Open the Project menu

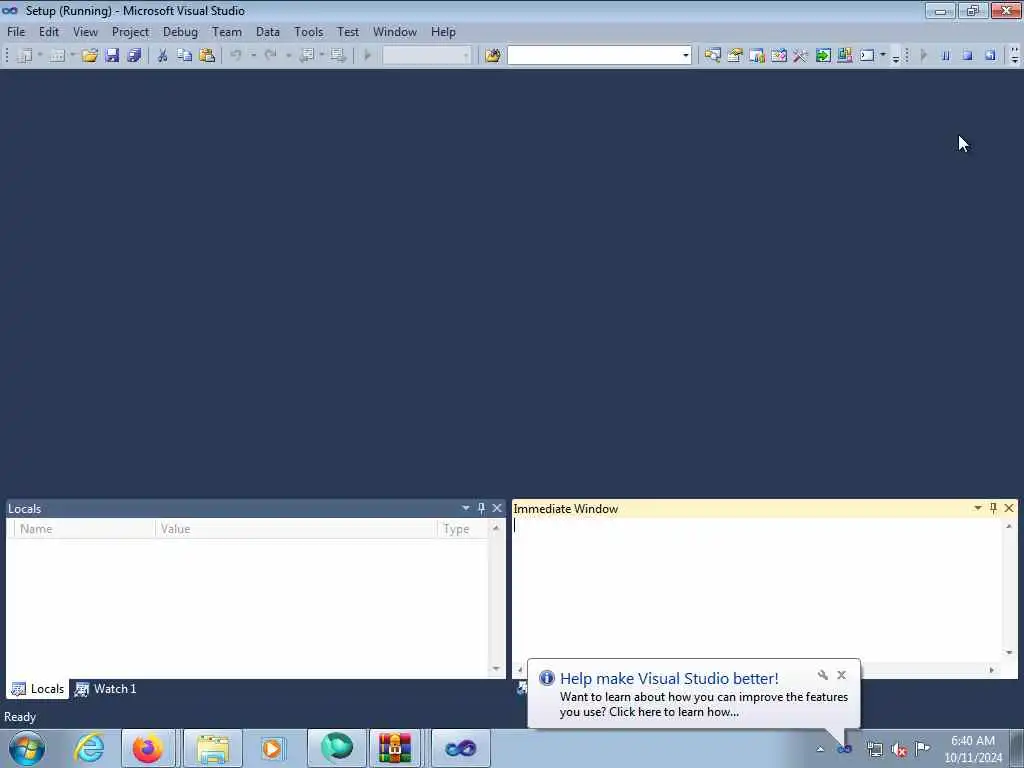click(130, 32)
